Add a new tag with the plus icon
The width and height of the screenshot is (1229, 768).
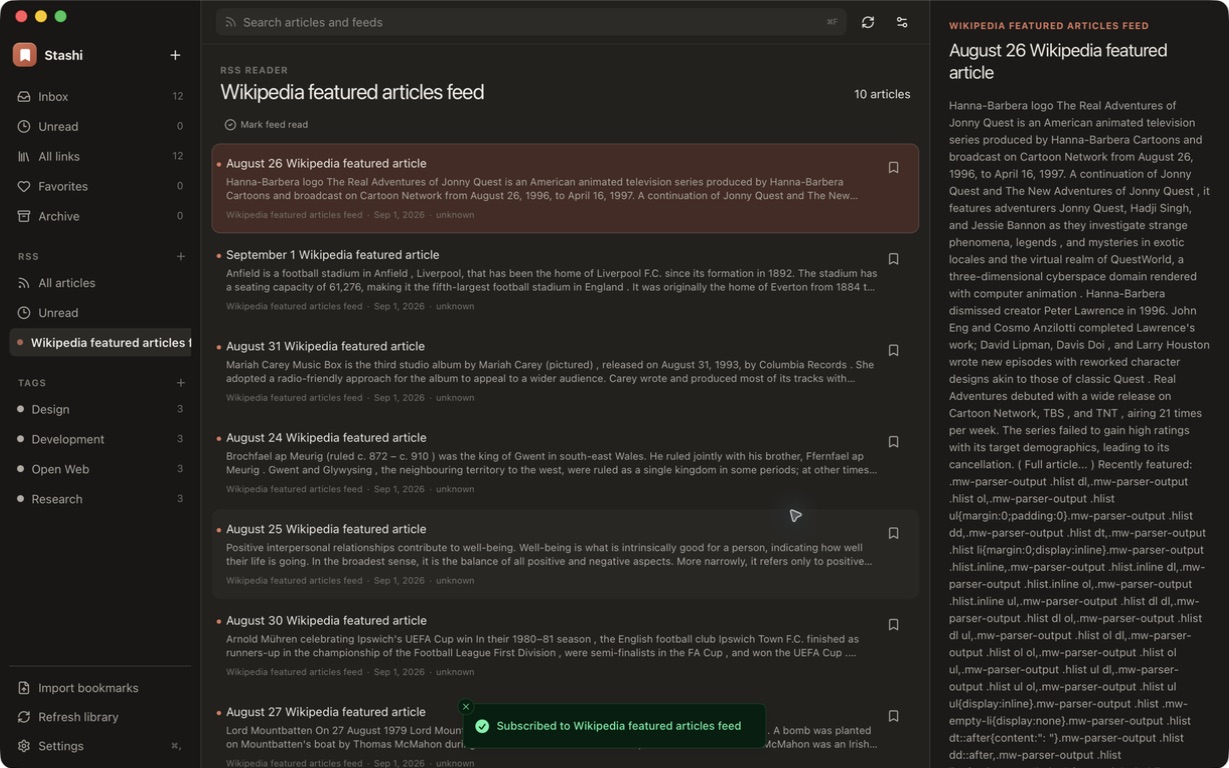tap(181, 383)
